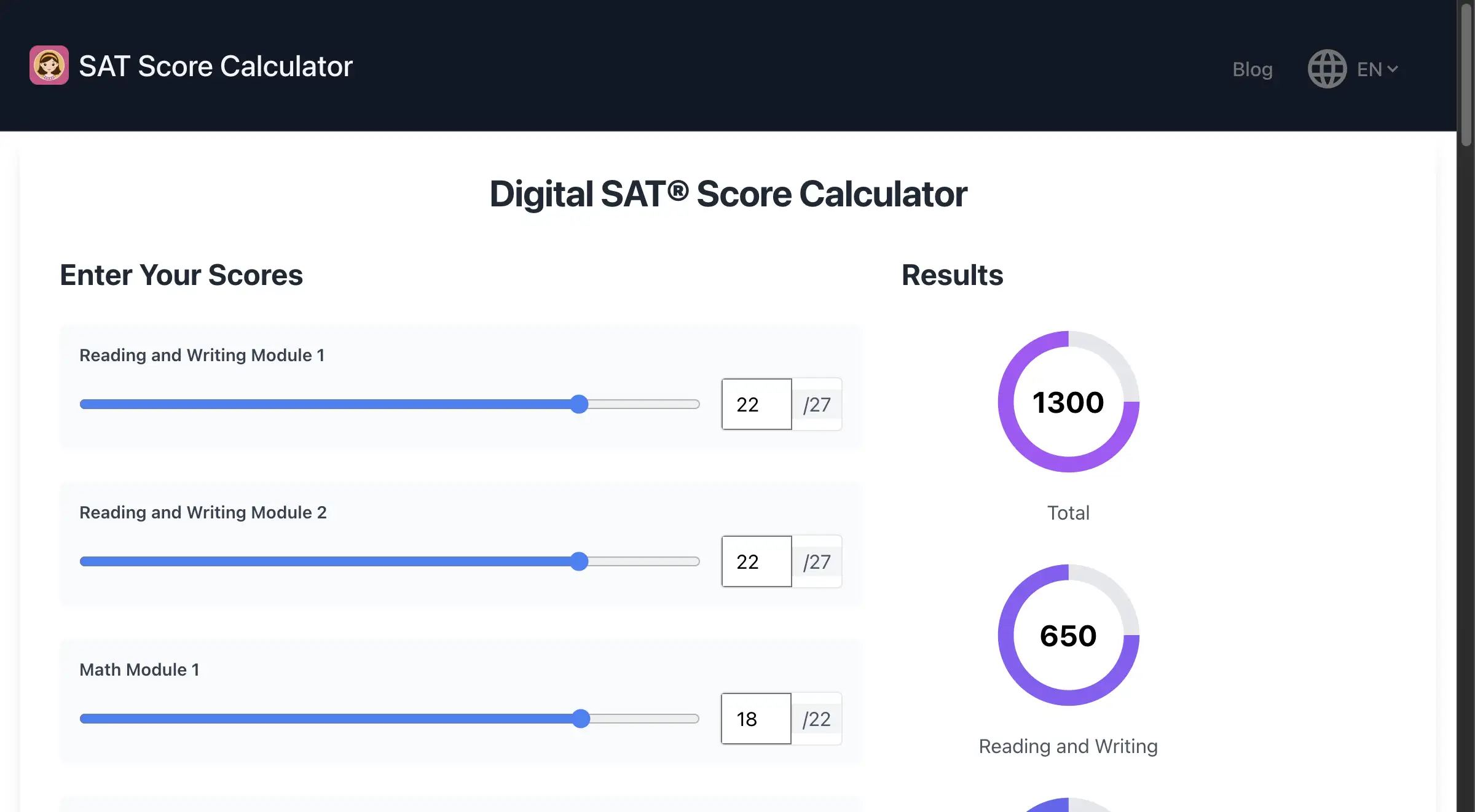
Task: Click the Math Module 1 label text
Action: pyautogui.click(x=140, y=670)
